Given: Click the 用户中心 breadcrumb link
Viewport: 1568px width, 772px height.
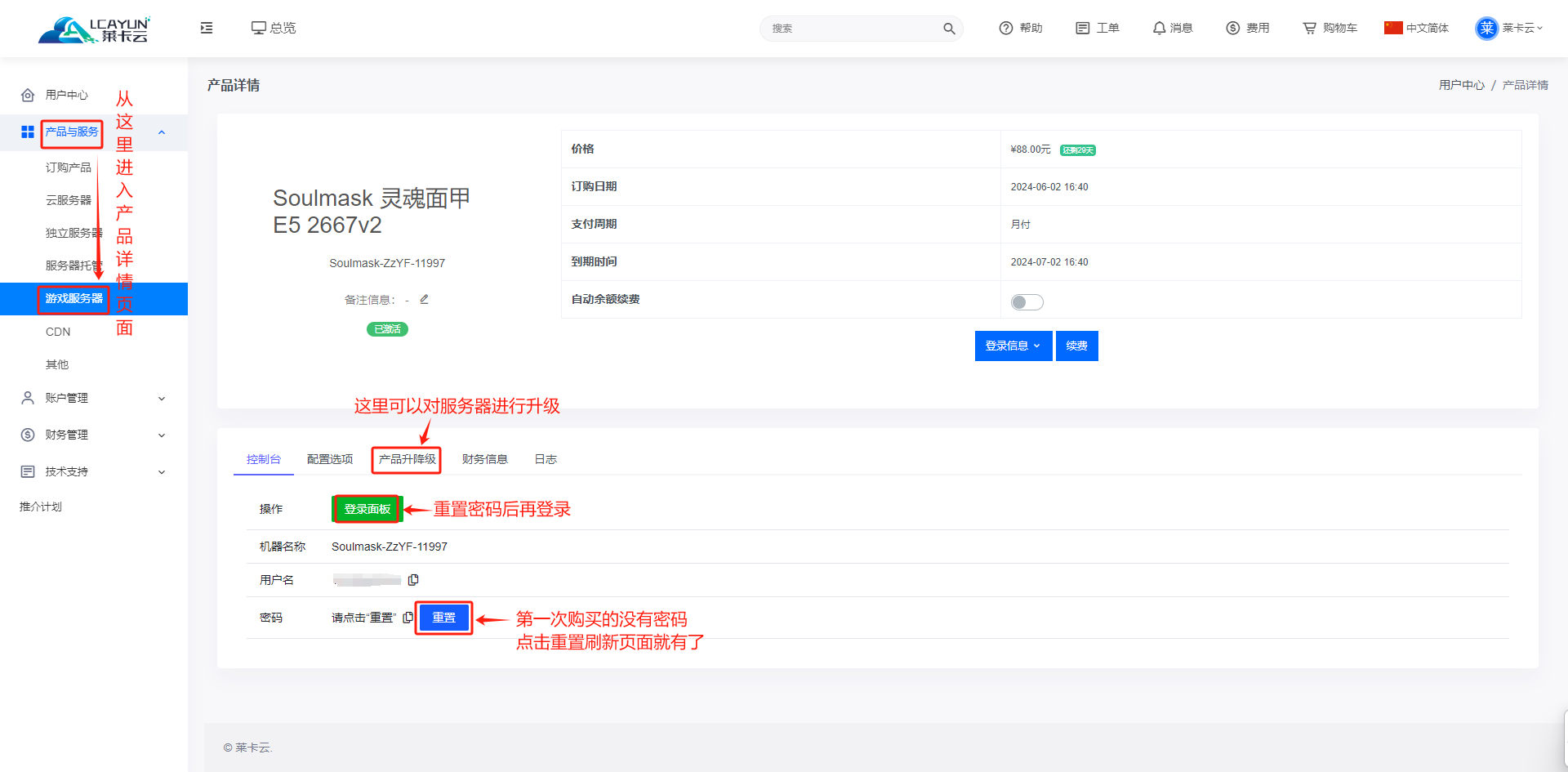Looking at the screenshot, I should click(1461, 85).
